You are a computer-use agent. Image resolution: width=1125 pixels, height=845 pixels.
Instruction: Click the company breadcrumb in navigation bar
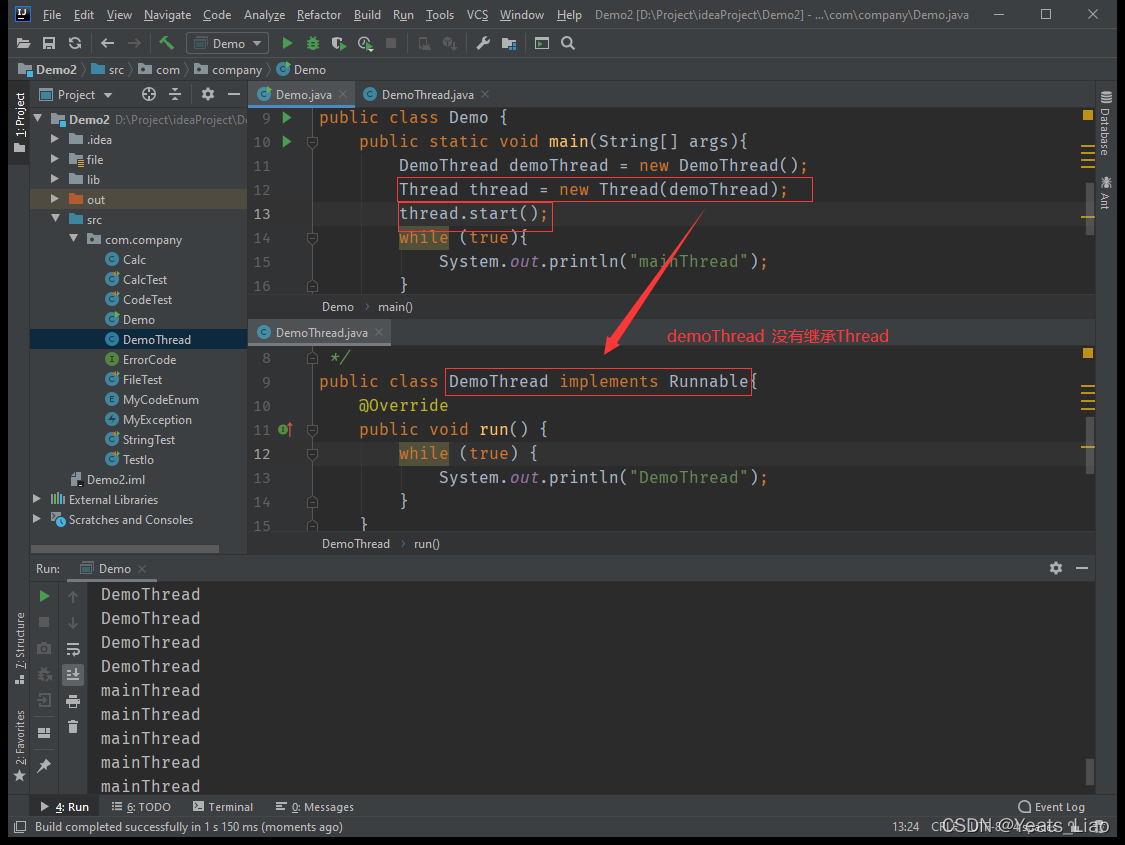tap(228, 70)
